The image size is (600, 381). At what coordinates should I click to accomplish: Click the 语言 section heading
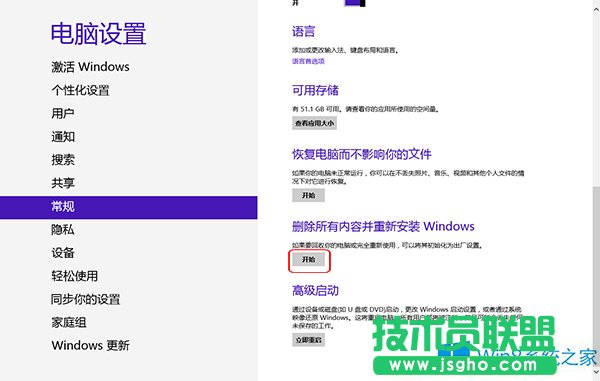tap(303, 31)
